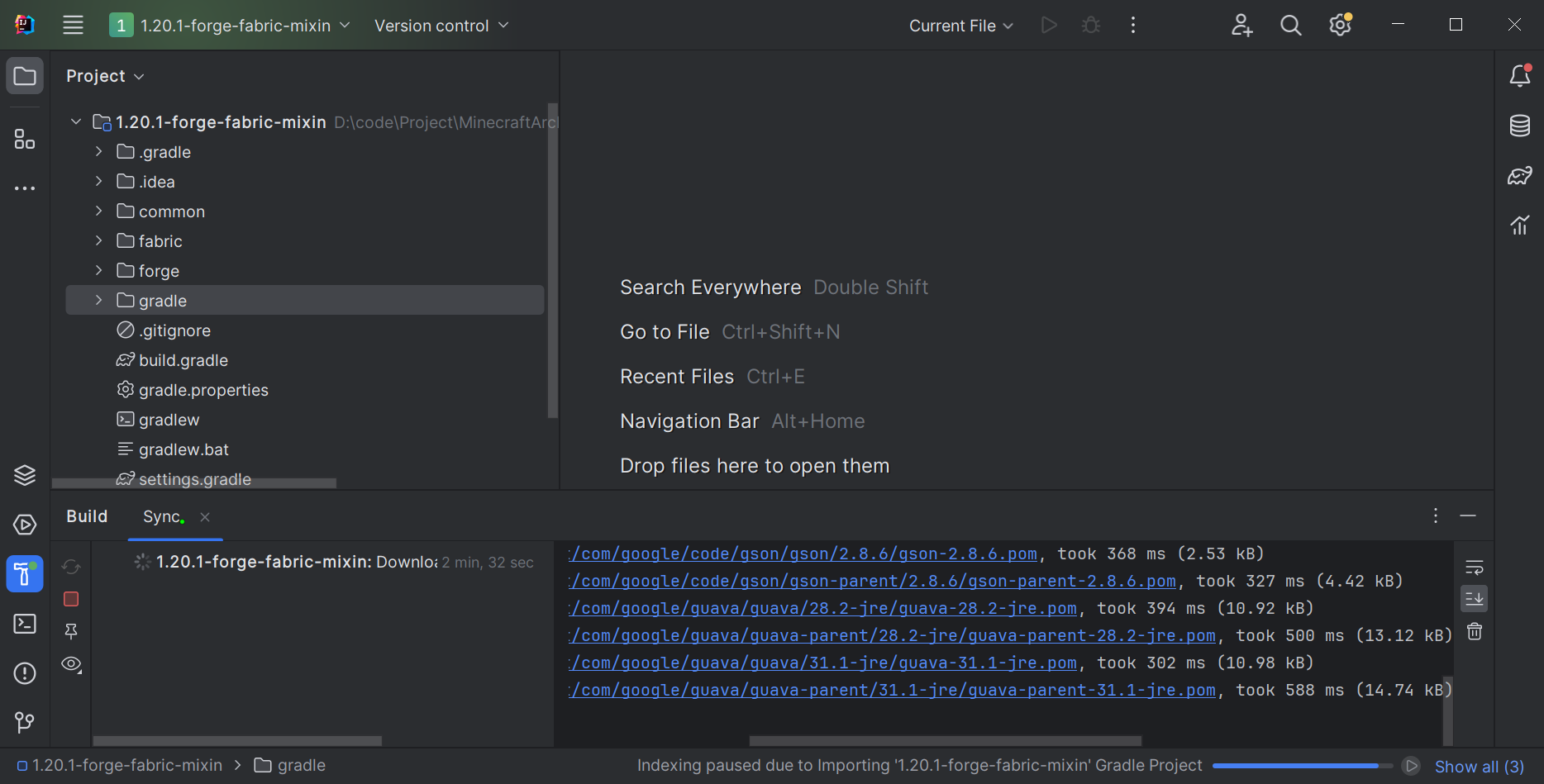1544x784 pixels.
Task: Debug the current file
Action: pos(1091,26)
